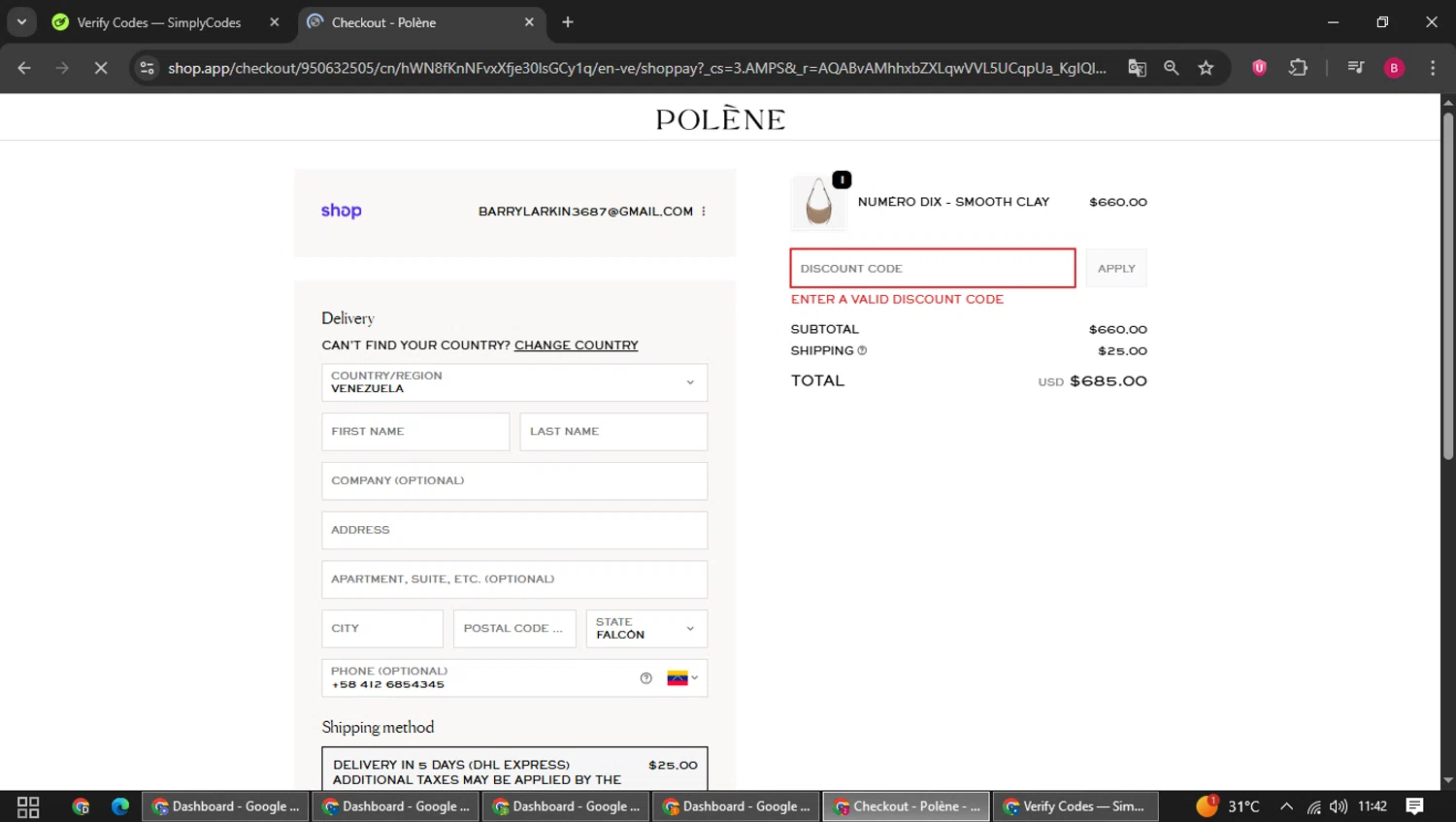The height and width of the screenshot is (822, 1456).
Task: Show shipping info help icon
Action: 862,351
